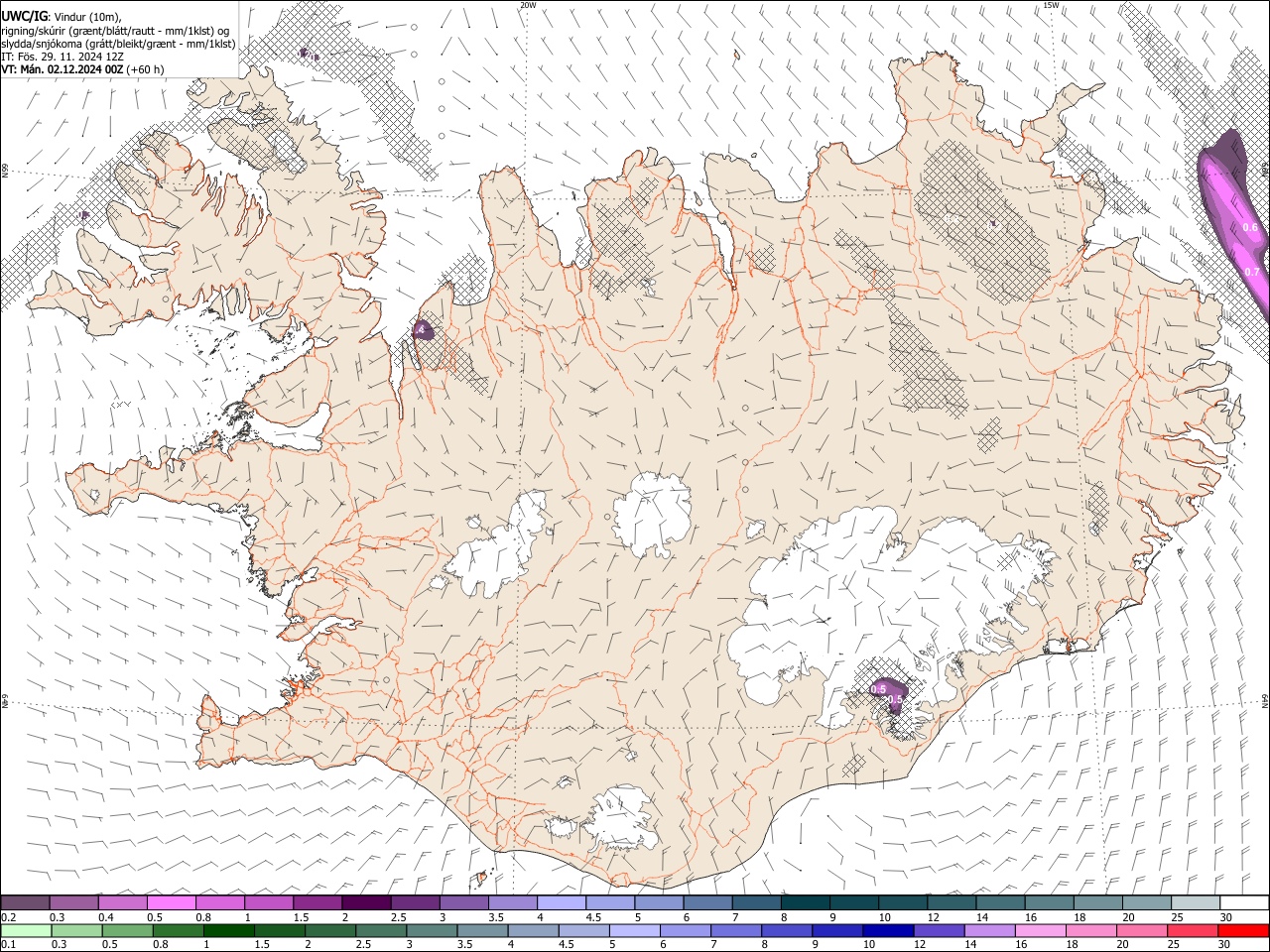This screenshot has width=1270, height=952.
Task: Select the darkest purple swatch between 2 and 2.5, upper row
Action: pos(366,902)
